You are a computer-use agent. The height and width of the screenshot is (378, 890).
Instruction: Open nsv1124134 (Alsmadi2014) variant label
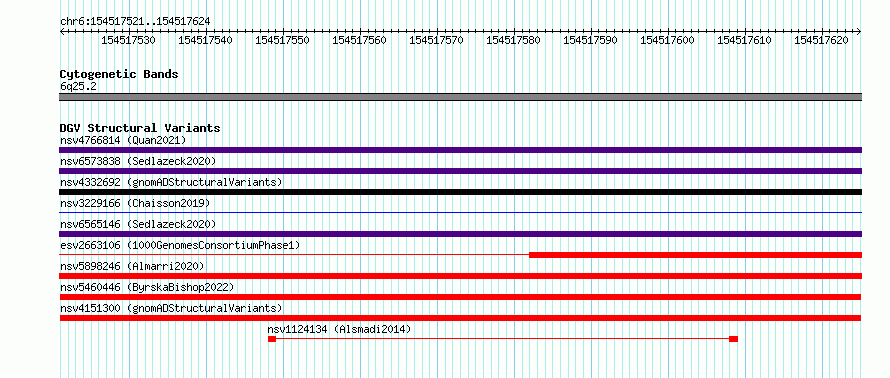coord(339,329)
